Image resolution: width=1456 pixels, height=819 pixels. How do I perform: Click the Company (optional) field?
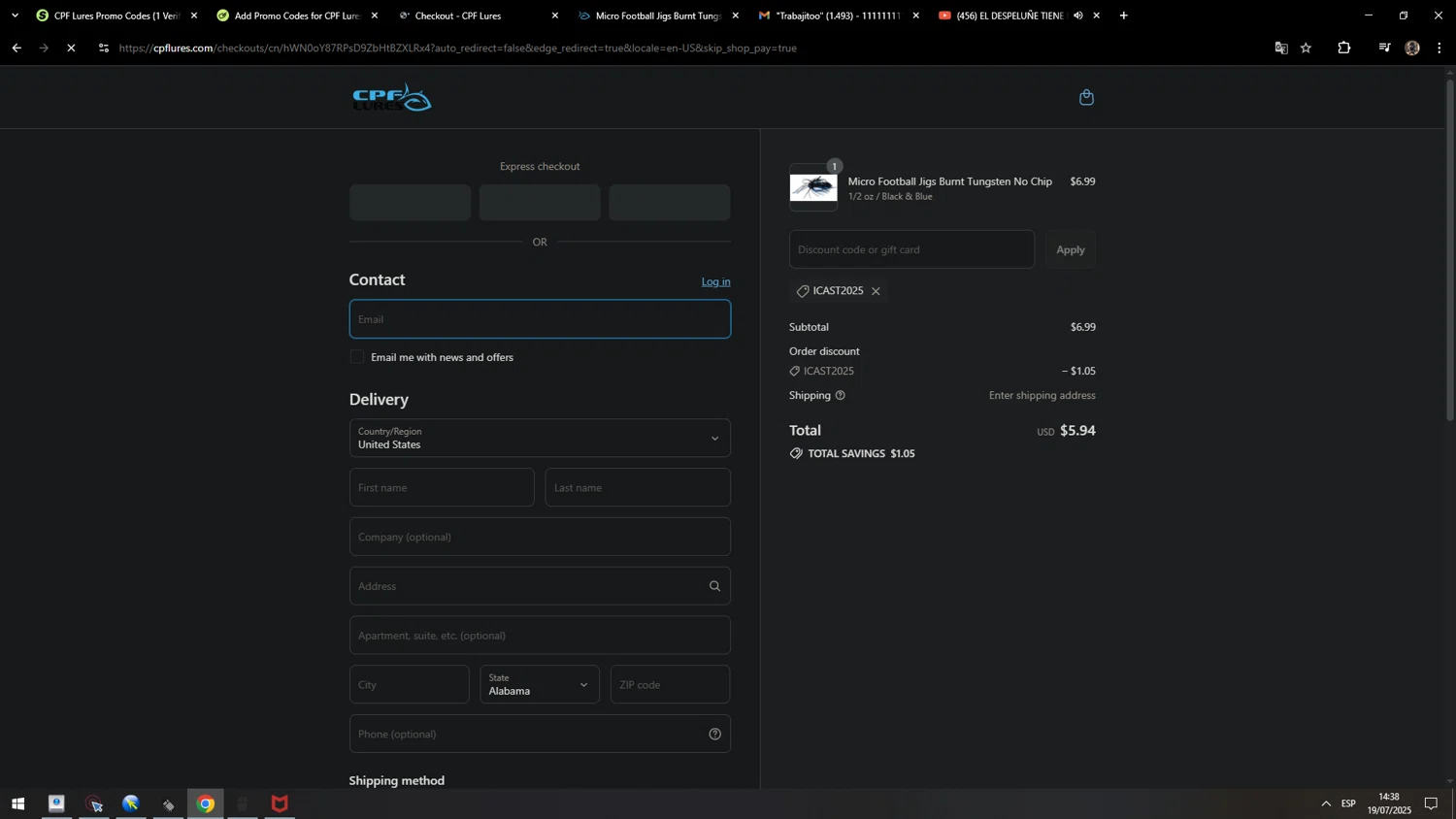click(x=540, y=537)
